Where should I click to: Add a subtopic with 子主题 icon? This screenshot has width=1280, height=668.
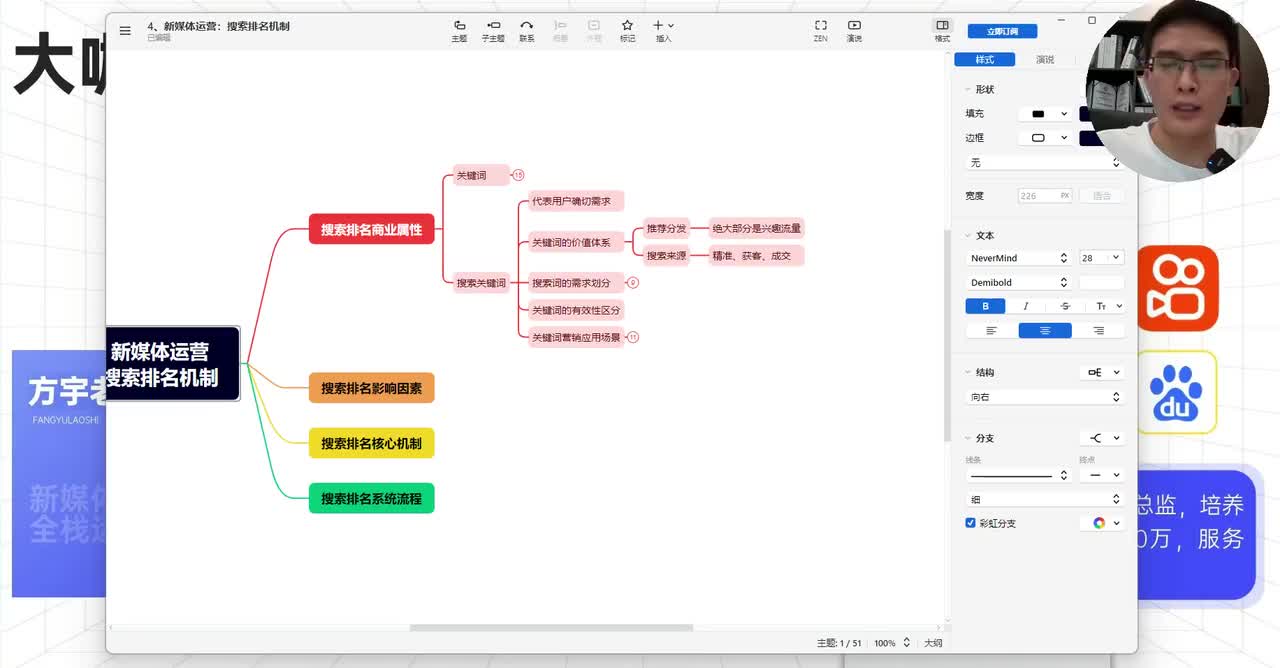tap(493, 30)
